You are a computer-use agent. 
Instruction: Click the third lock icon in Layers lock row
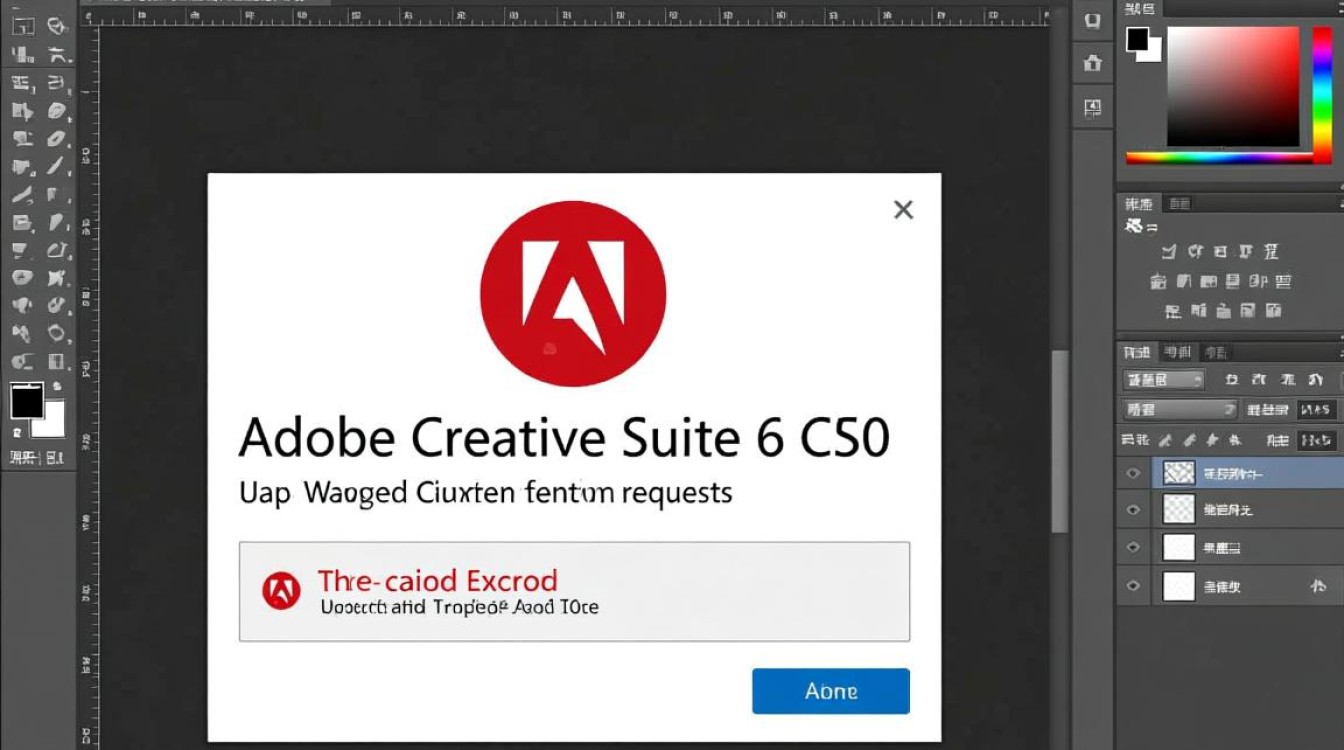[1212, 439]
